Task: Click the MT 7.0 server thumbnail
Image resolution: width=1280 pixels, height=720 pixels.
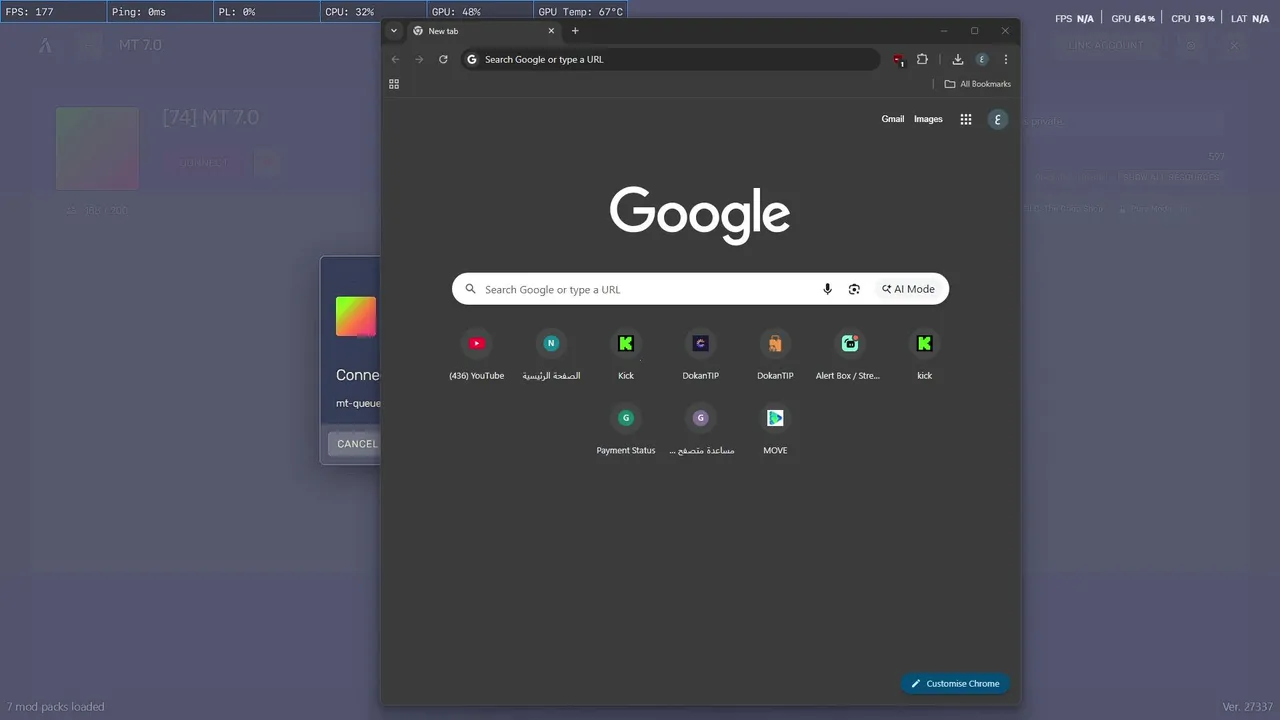Action: pos(97,149)
